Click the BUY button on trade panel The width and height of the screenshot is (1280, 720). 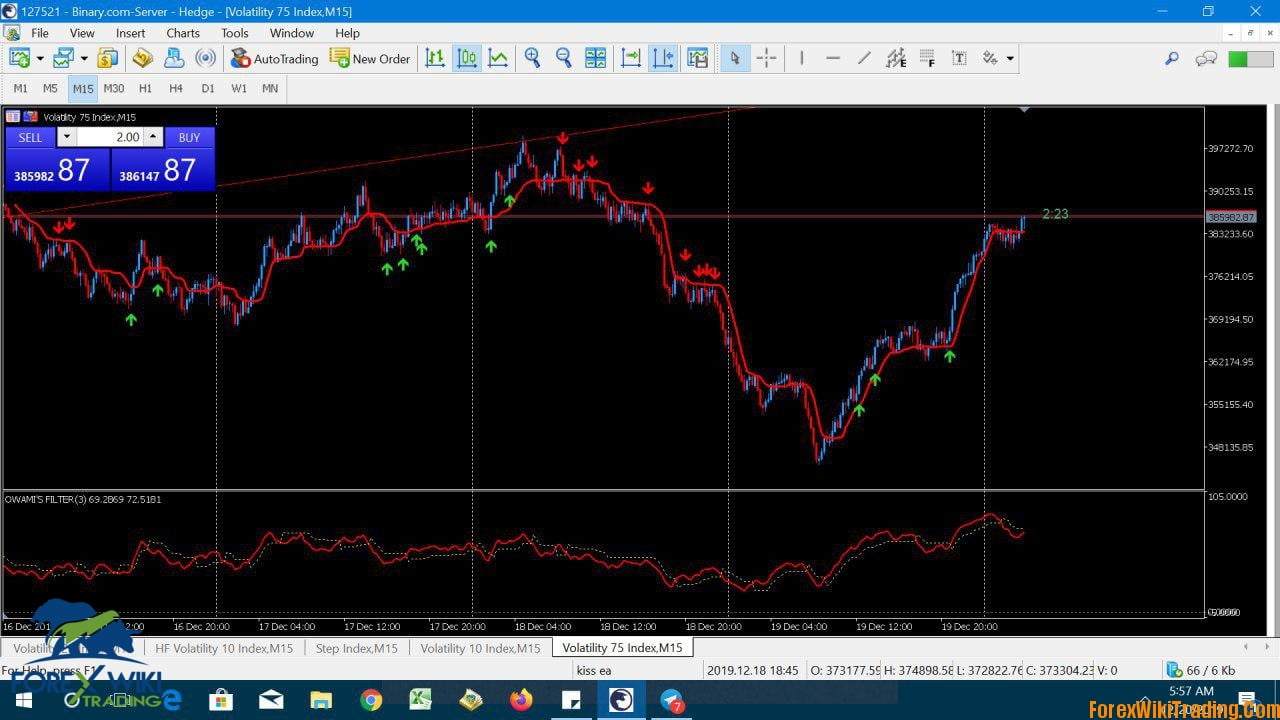(189, 137)
